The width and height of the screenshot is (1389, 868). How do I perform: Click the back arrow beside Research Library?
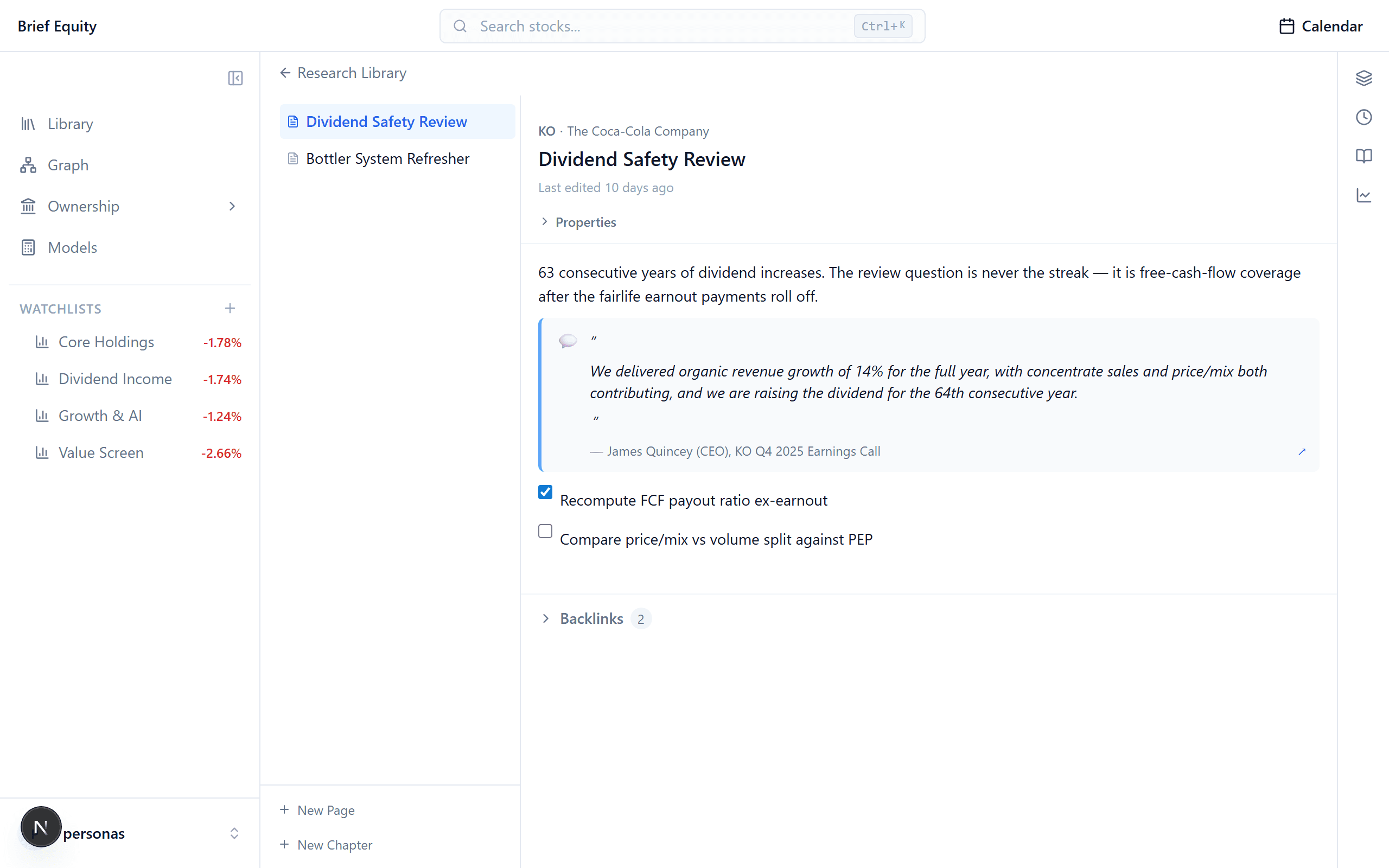285,73
